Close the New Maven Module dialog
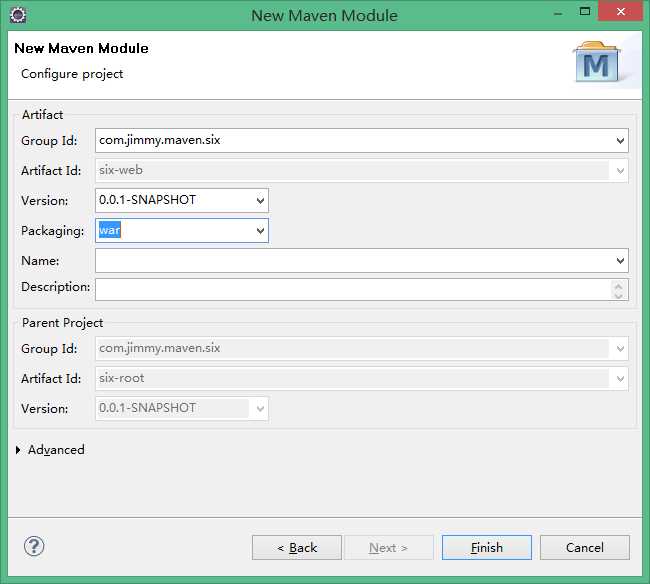The image size is (650, 584). [621, 12]
